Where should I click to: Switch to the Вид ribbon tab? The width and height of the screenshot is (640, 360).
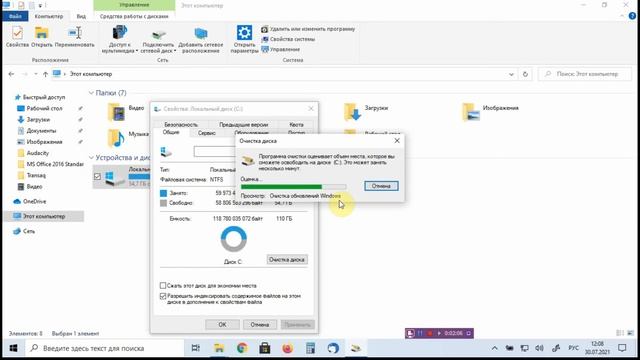click(x=81, y=16)
